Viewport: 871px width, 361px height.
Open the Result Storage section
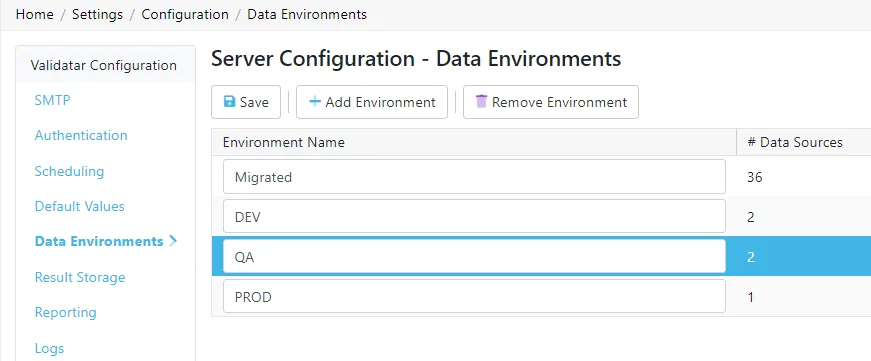[80, 277]
